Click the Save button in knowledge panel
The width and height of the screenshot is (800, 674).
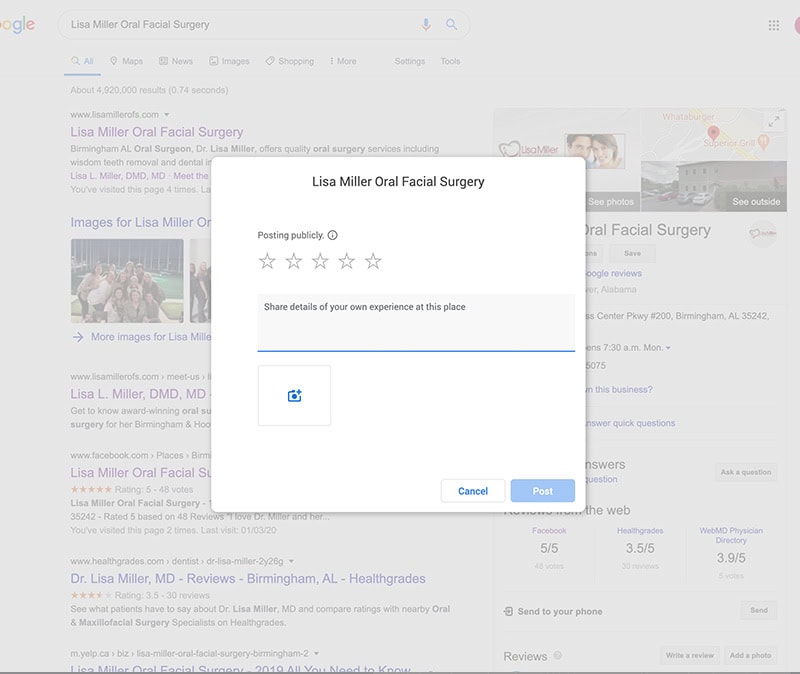[x=632, y=253]
